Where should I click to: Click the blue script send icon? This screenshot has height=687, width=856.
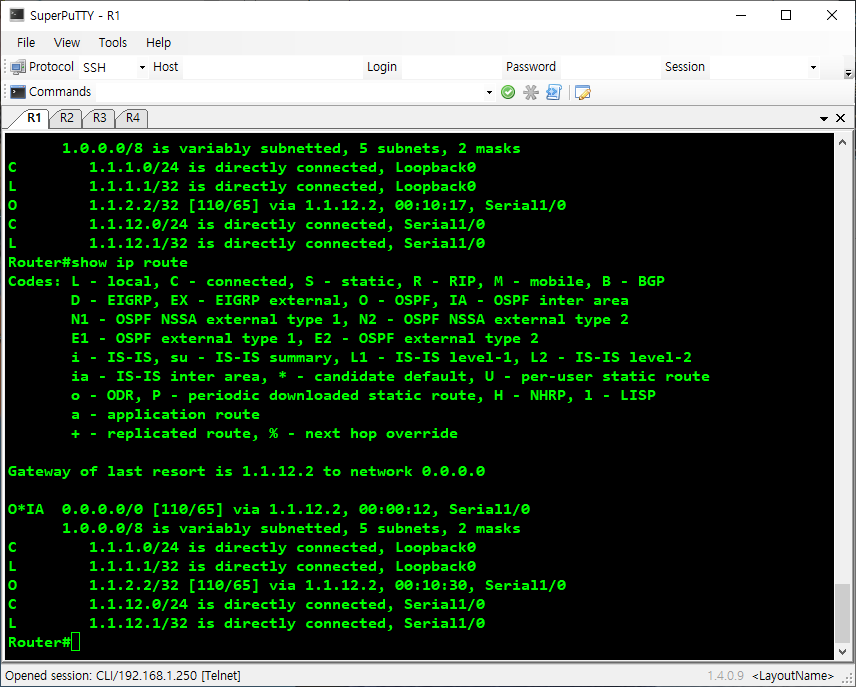[554, 92]
